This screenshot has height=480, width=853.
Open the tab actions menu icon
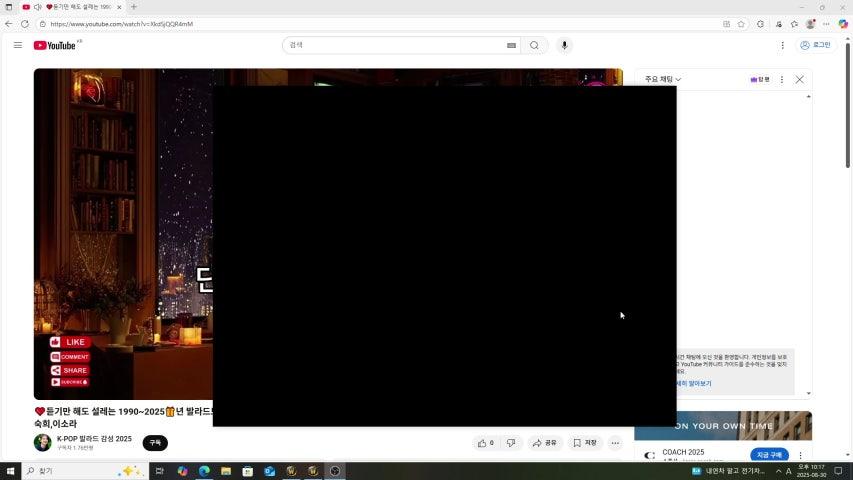[9, 7]
